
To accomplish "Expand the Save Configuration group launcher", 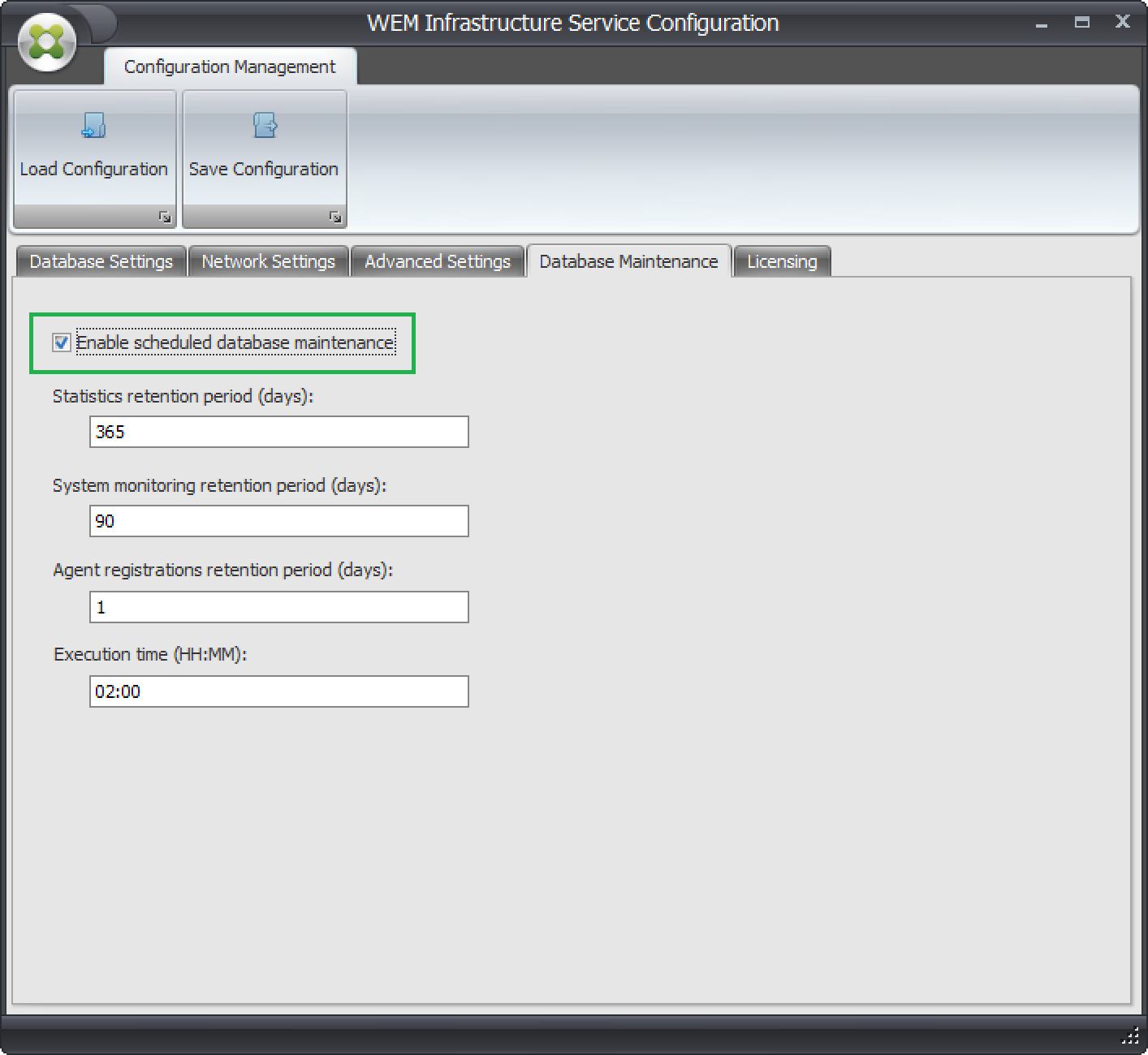I will pyautogui.click(x=335, y=217).
